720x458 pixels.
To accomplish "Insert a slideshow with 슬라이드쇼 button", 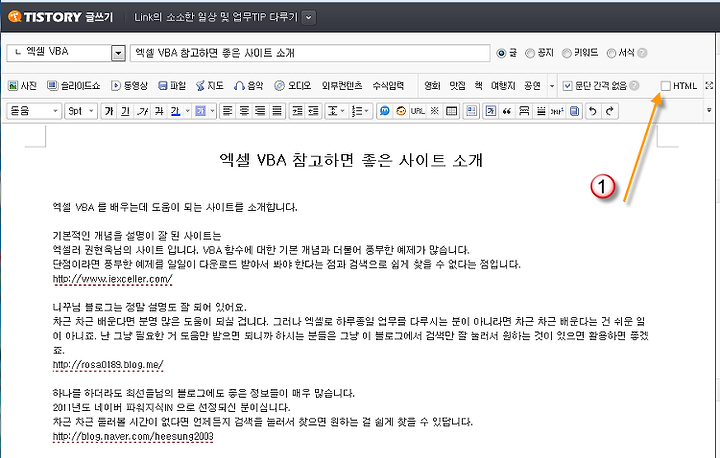I will [x=73, y=85].
